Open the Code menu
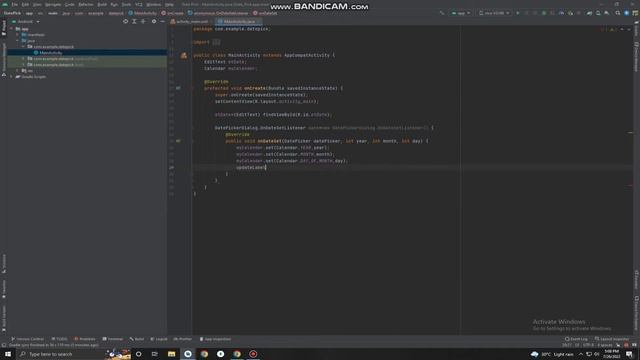 click(x=70, y=4)
